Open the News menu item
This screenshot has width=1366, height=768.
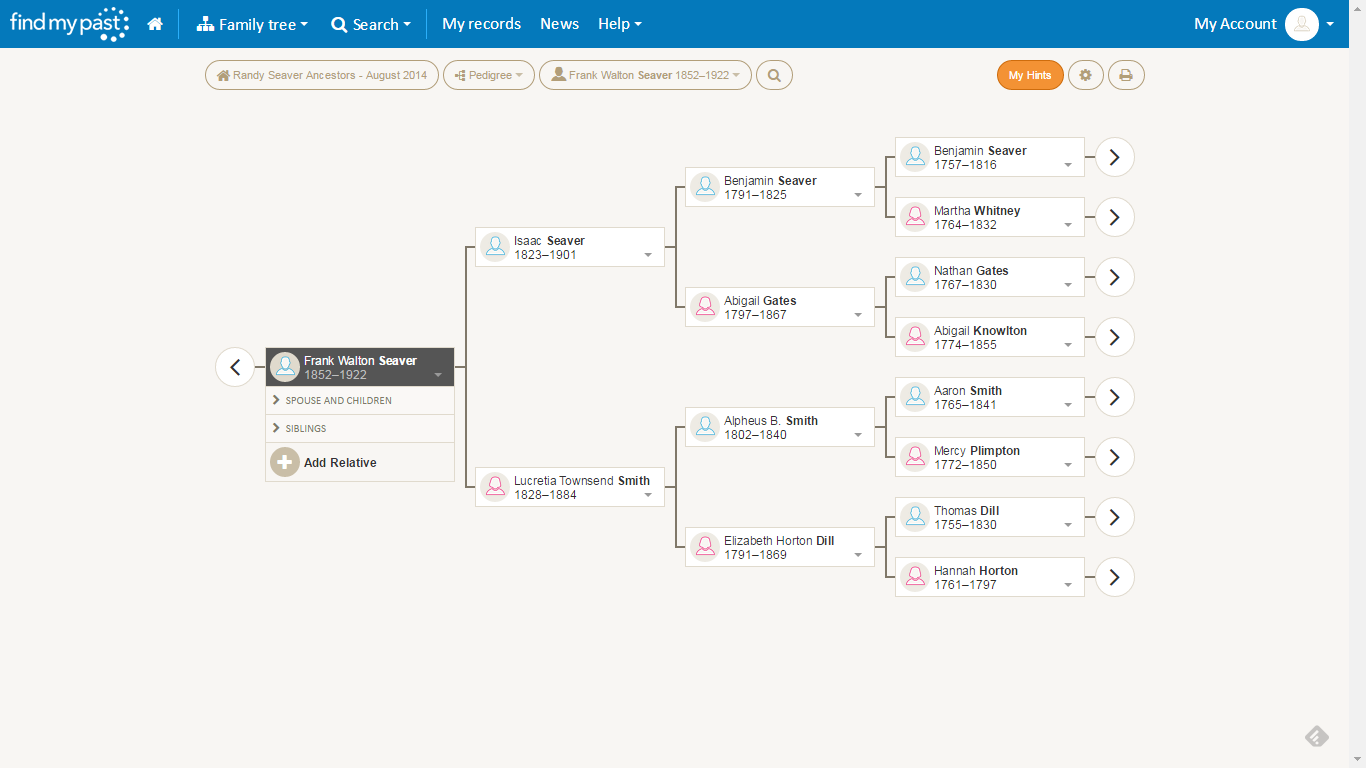559,23
